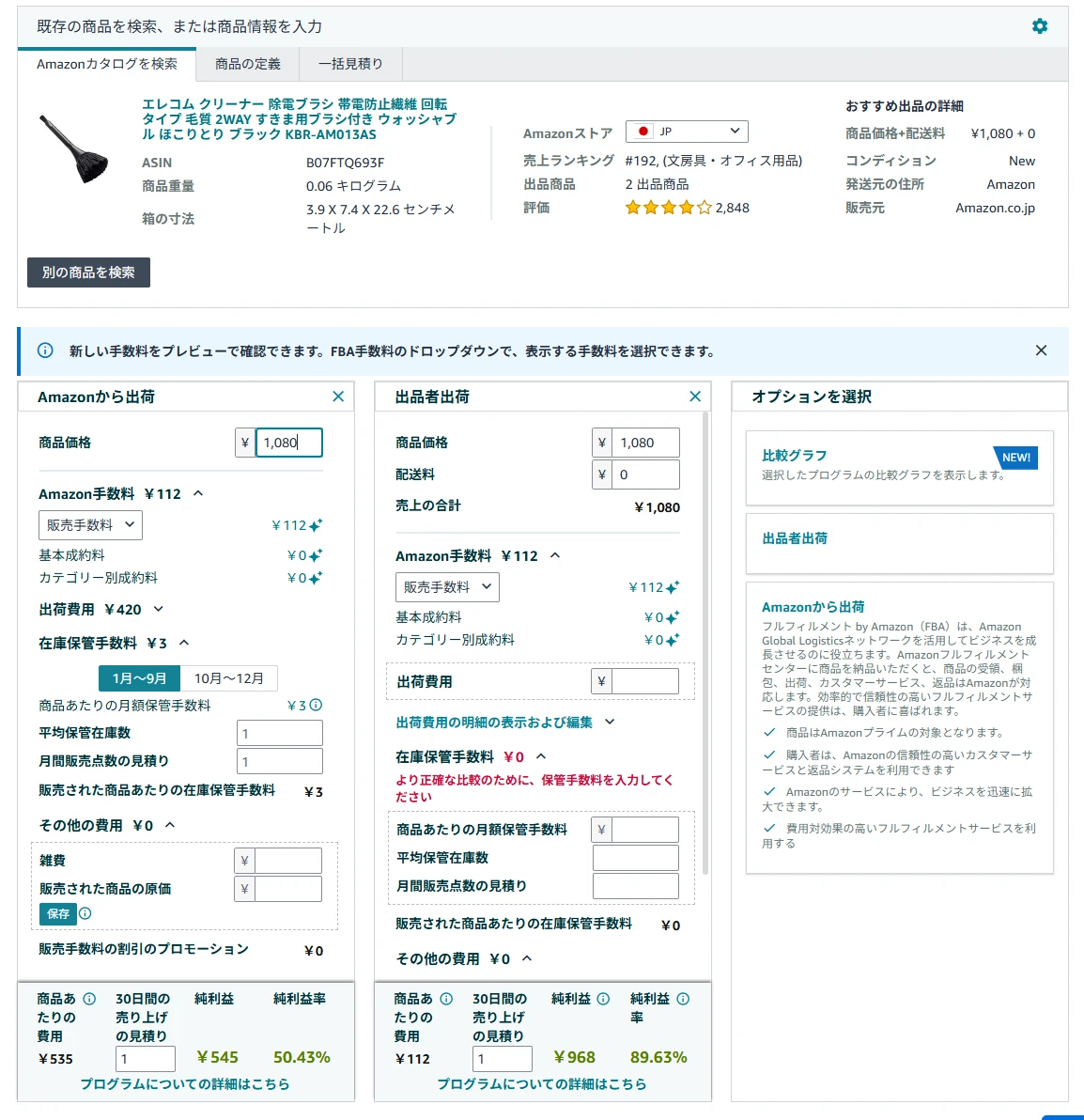Open プログラムについての詳細はこちら in seller panel
The height and width of the screenshot is (1120, 1084).
pyautogui.click(x=542, y=1084)
